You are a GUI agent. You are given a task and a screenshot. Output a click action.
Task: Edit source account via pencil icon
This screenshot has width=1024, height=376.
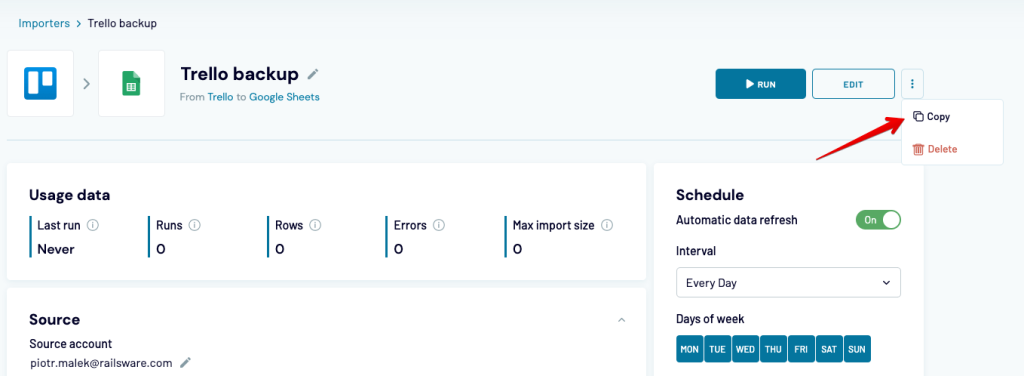coord(185,362)
